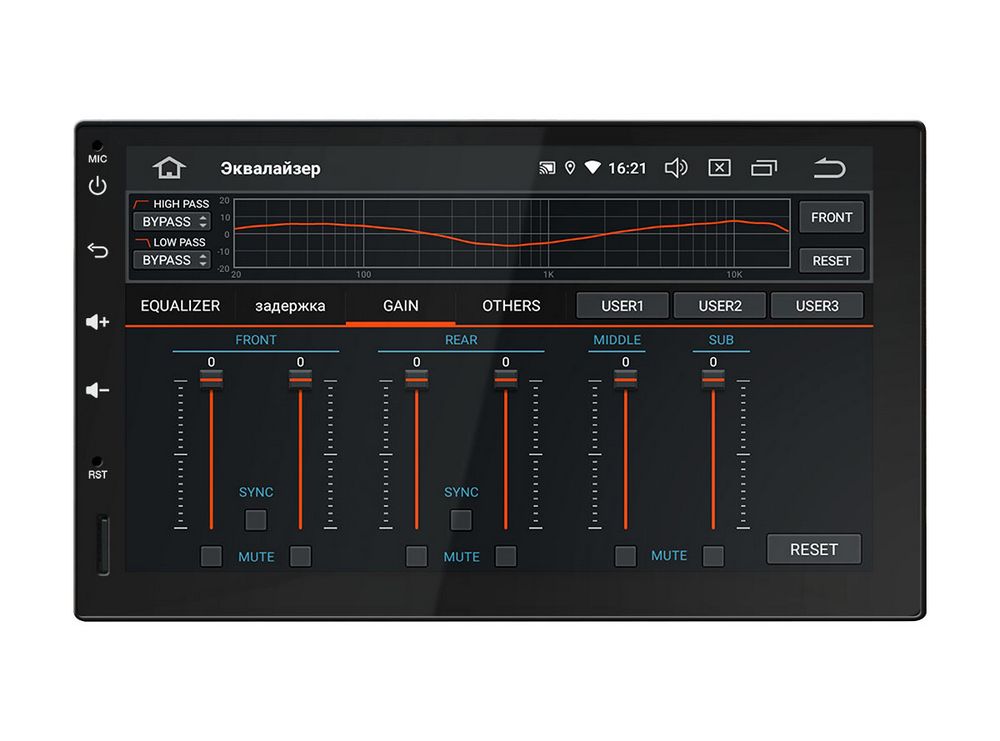The width and height of the screenshot is (1000, 741).
Task: Click RESET beside the EQ graph
Action: 832,261
